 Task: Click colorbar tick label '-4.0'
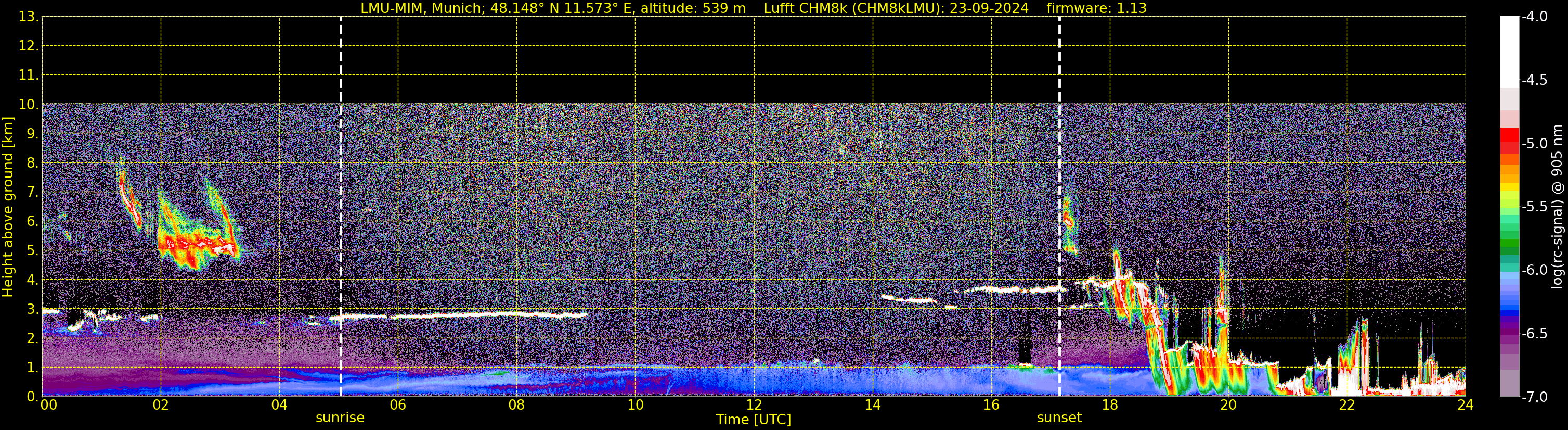1535,17
